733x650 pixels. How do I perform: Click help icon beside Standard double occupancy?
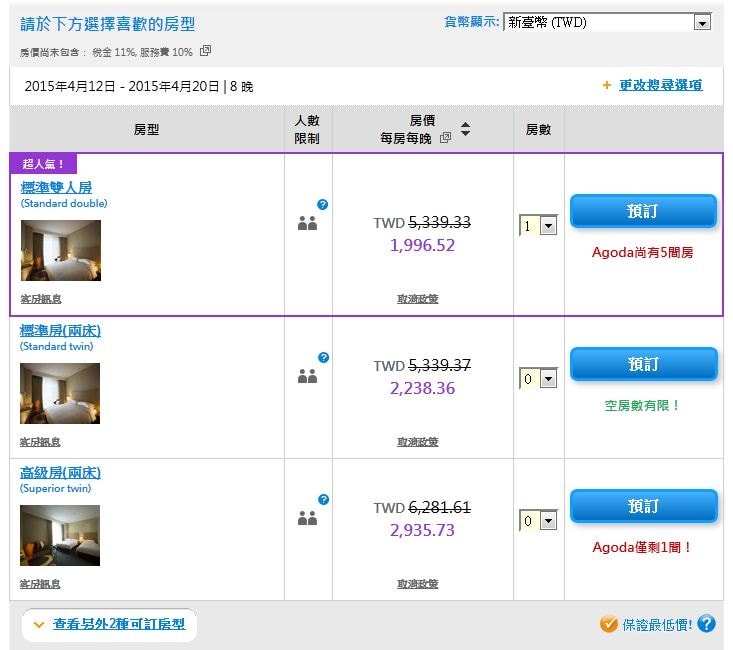coord(322,205)
